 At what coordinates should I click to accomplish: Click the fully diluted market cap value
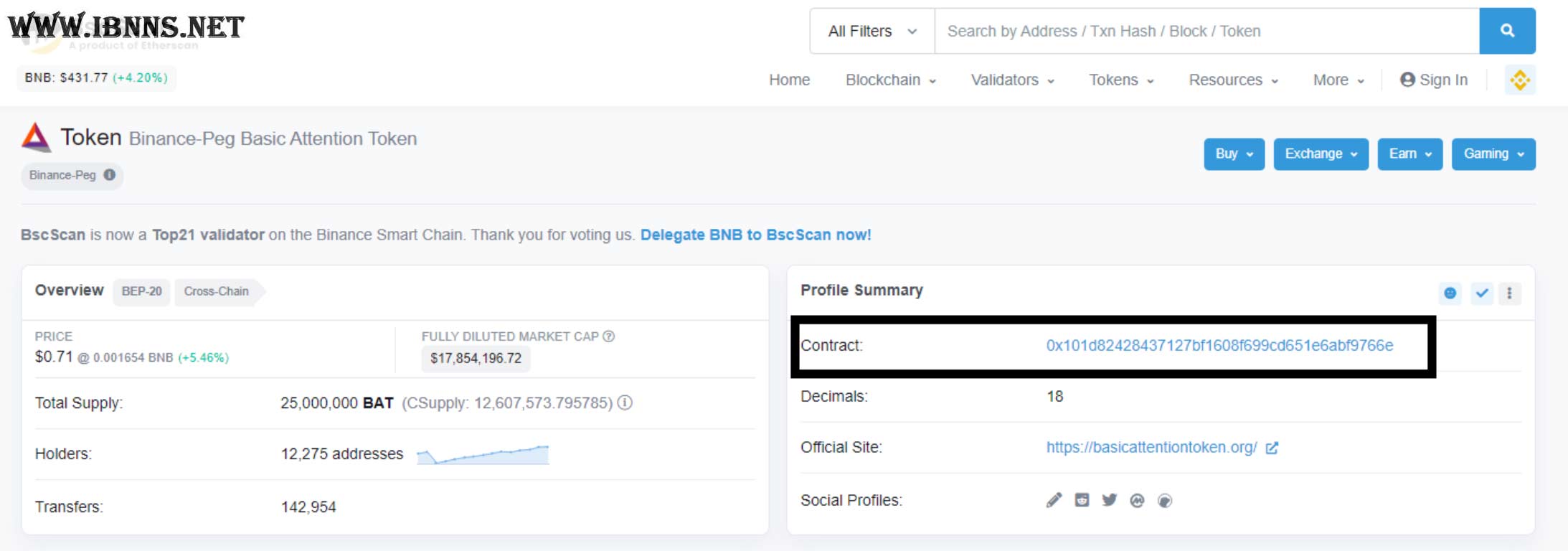tap(476, 358)
